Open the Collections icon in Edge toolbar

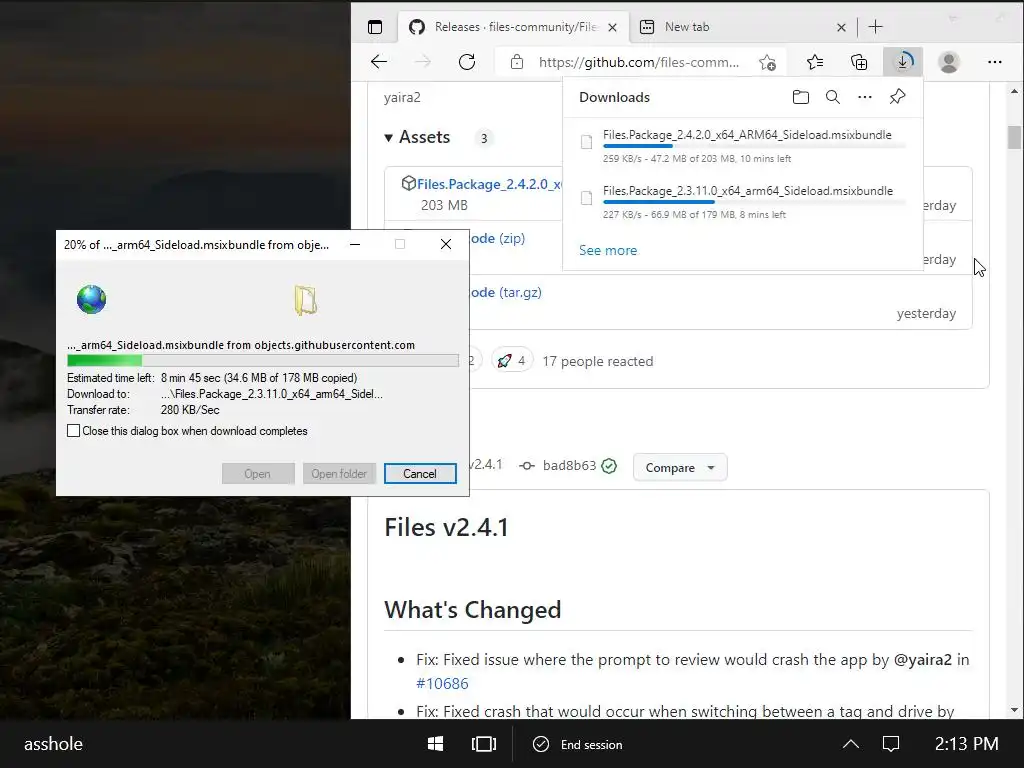coord(859,62)
